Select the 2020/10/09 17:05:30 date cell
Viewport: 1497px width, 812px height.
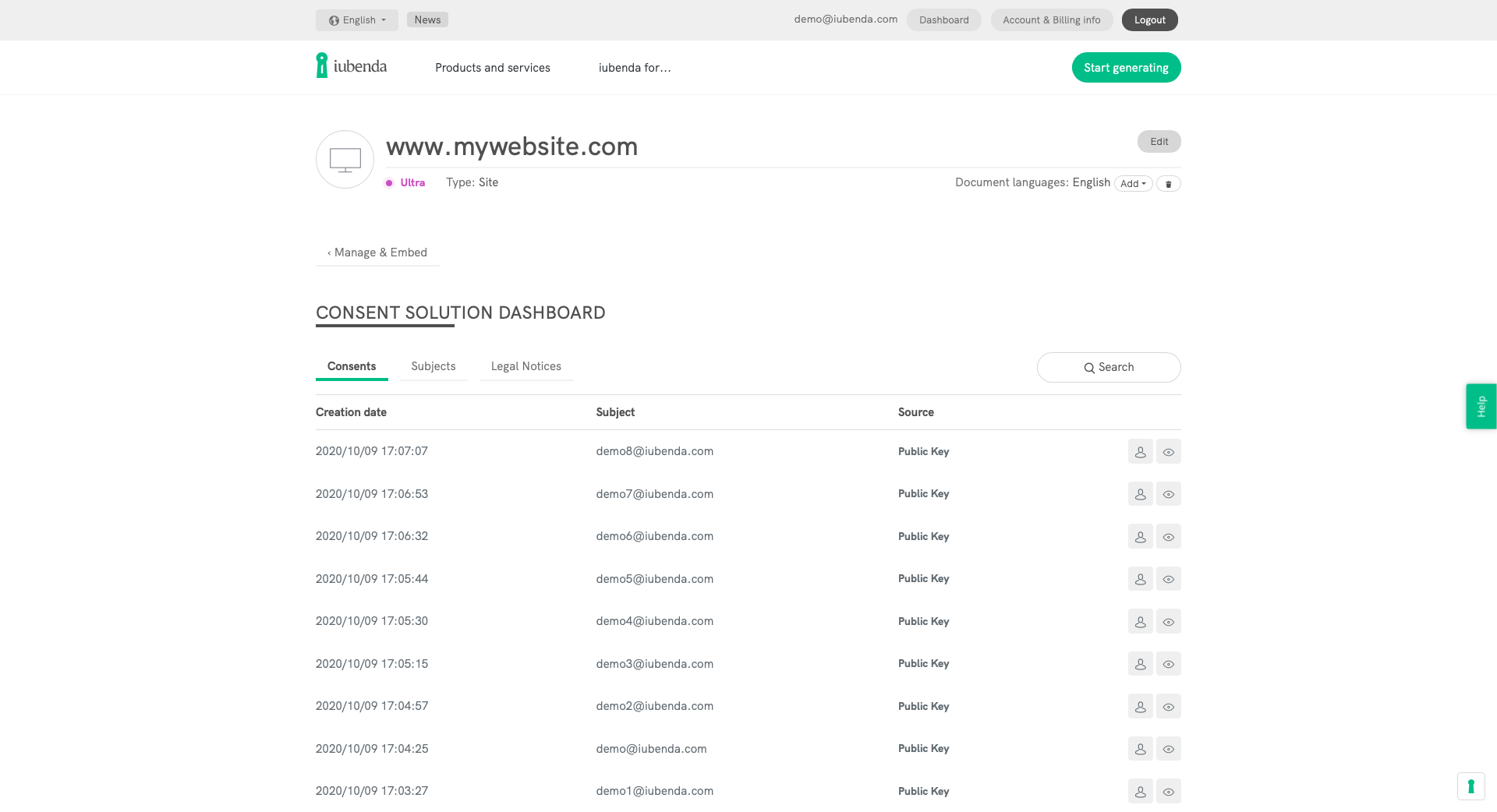[372, 621]
